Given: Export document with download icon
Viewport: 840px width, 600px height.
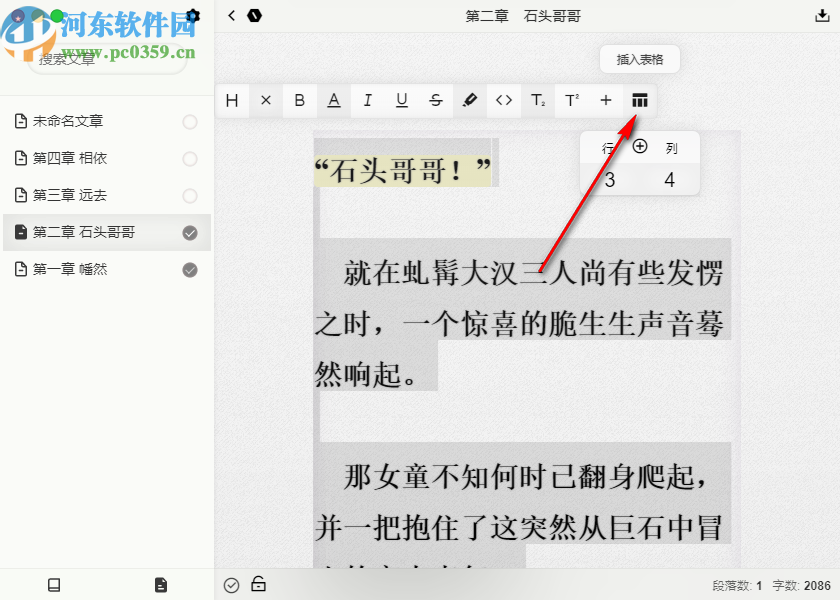Looking at the screenshot, I should [822, 16].
